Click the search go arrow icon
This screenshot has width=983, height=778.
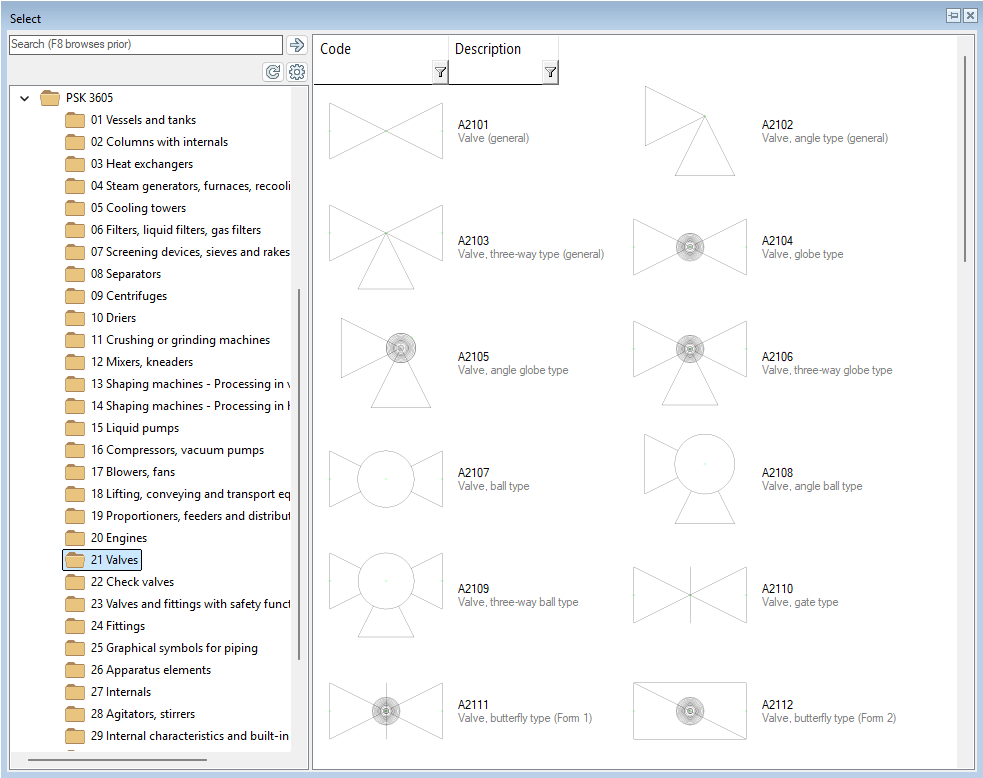point(296,45)
